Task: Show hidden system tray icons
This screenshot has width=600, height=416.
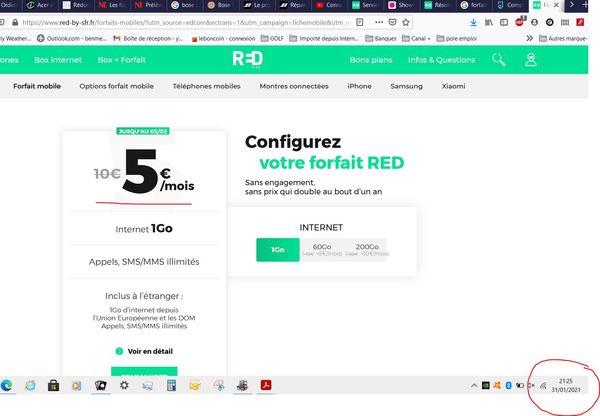Action: click(474, 385)
